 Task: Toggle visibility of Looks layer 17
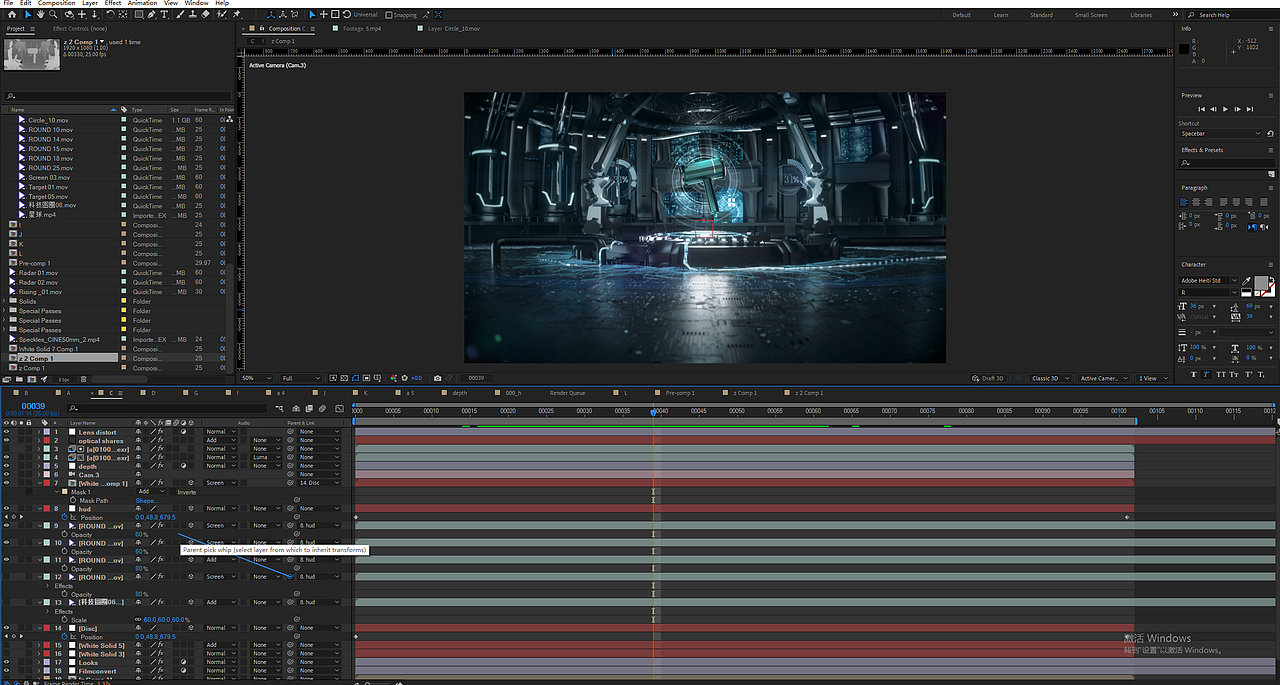click(6, 662)
